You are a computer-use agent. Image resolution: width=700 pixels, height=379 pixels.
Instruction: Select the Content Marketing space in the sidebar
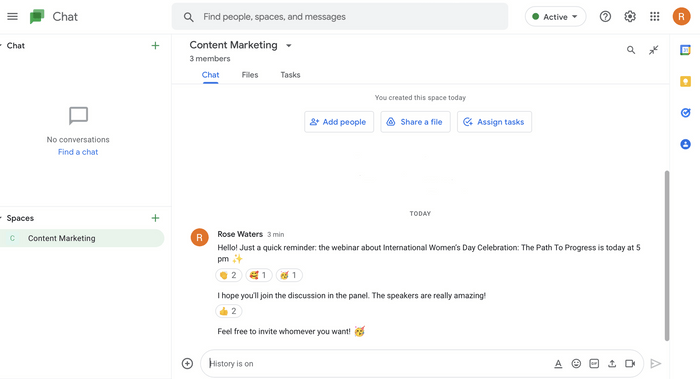click(82, 238)
